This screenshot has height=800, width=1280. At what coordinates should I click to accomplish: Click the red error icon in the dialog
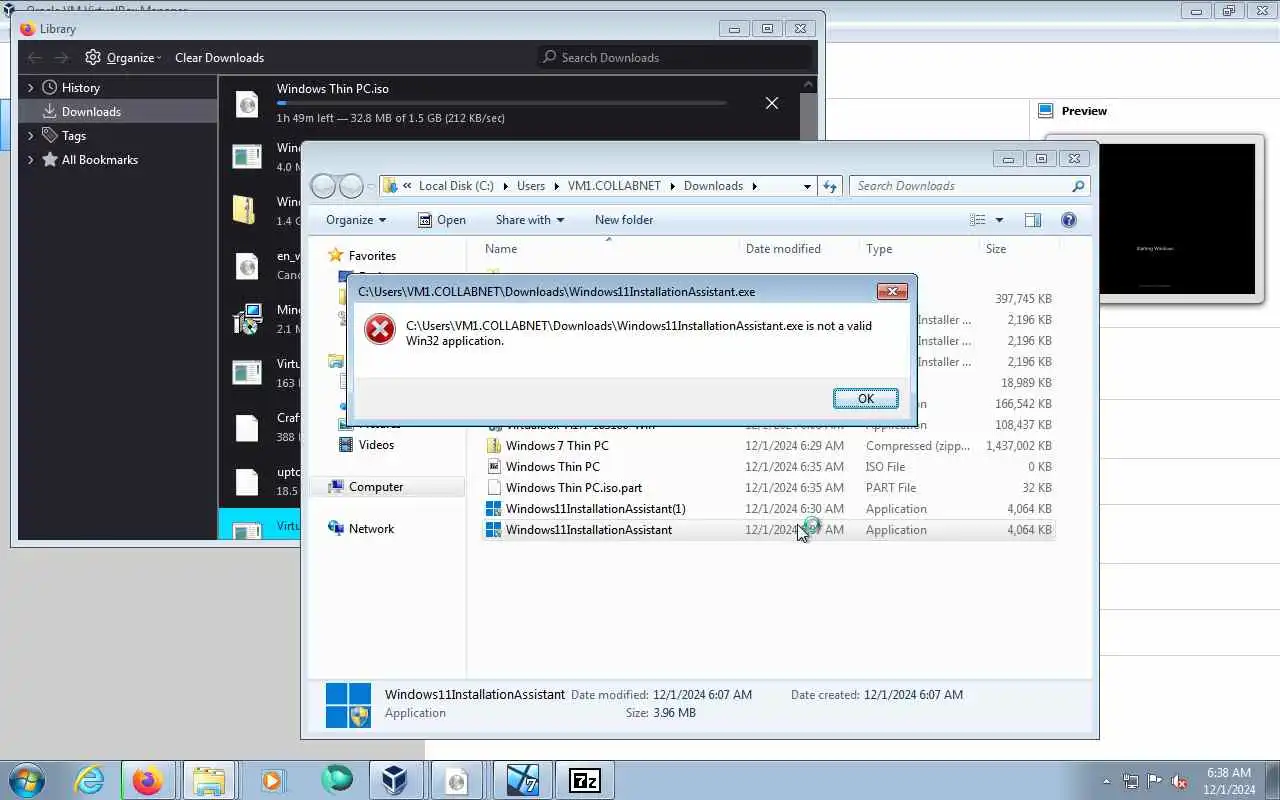[x=380, y=329]
